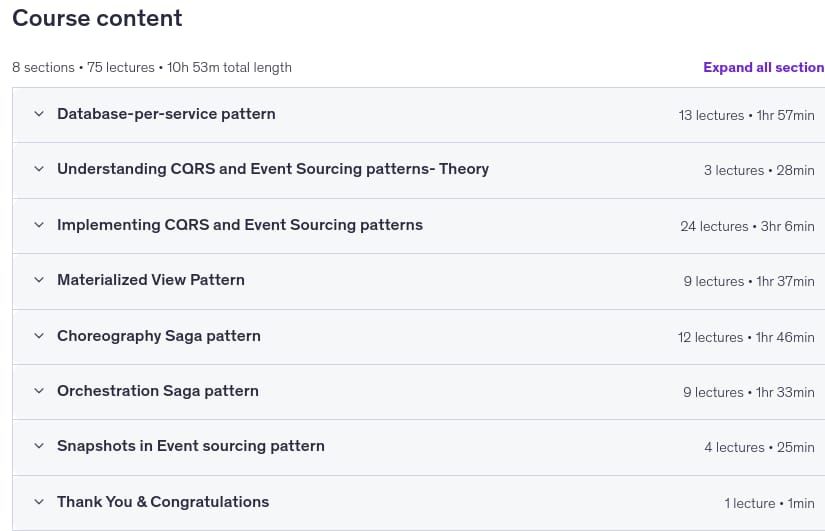Click the '24 lectures • 3hr 6min' text
Viewport: 825px width, 531px height.
point(748,226)
